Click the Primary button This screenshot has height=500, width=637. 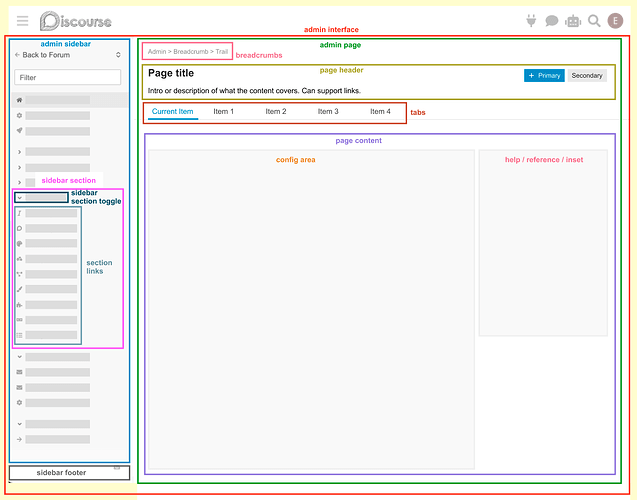click(544, 76)
